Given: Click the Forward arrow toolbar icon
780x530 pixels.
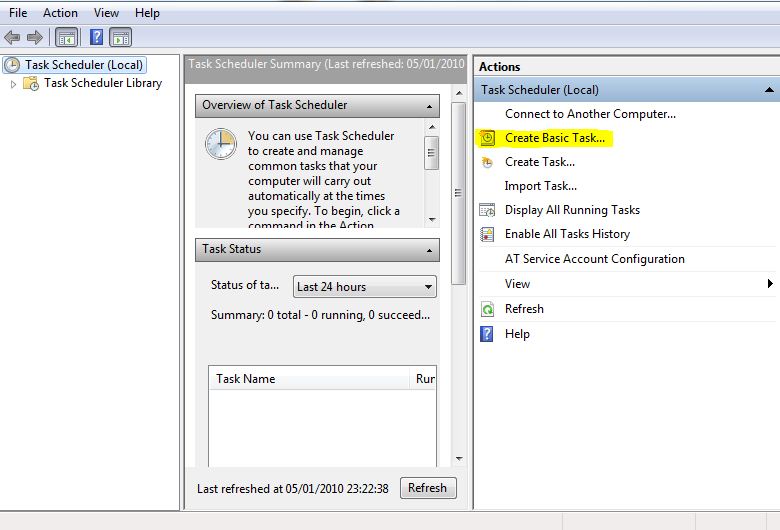Looking at the screenshot, I should [x=35, y=38].
